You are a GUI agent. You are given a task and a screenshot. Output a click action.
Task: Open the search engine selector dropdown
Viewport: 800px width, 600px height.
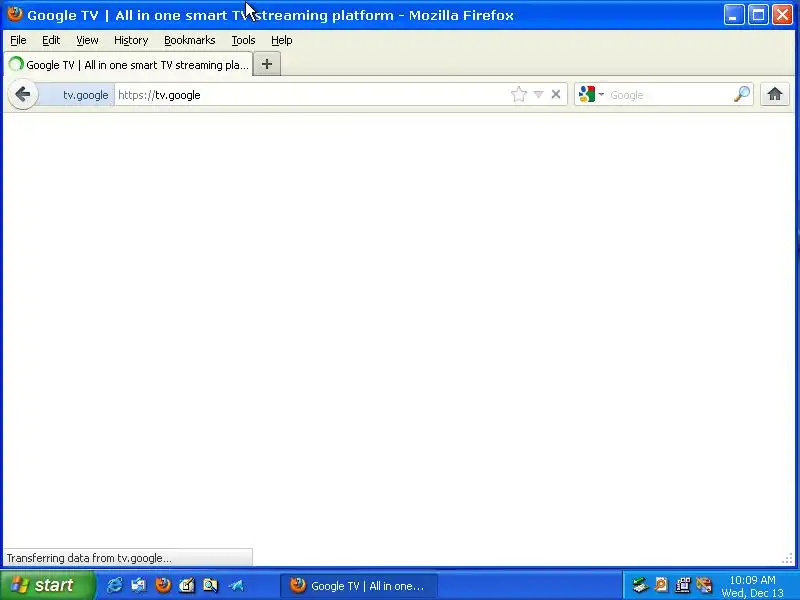pos(592,94)
